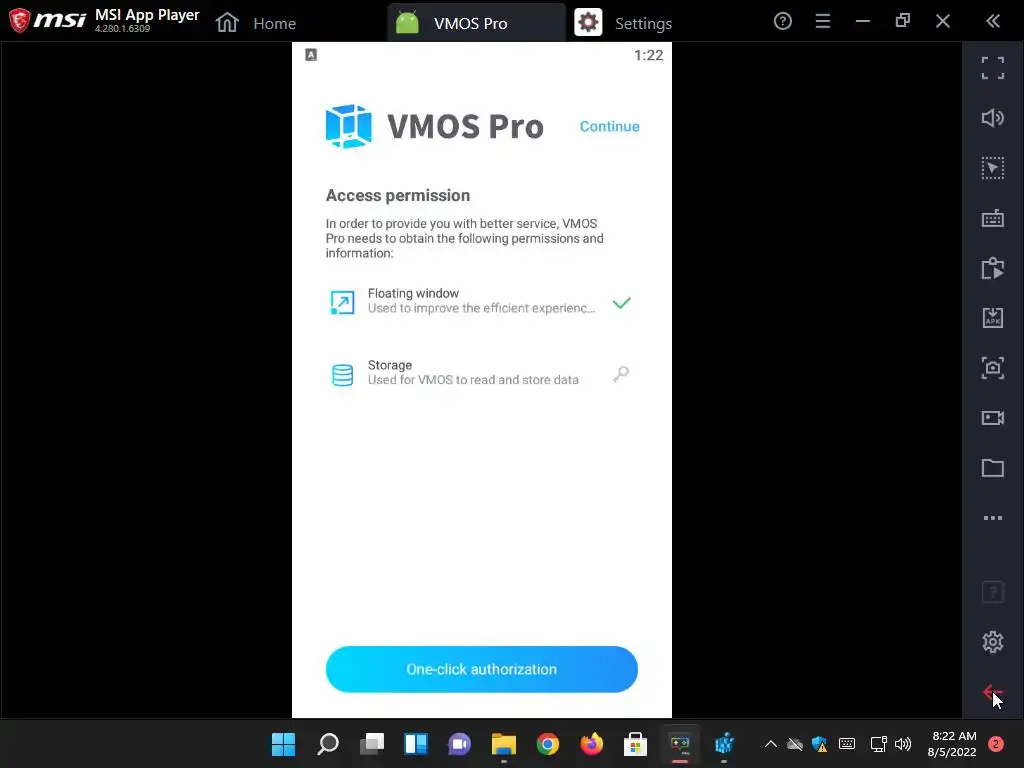1024x768 pixels.
Task: Open File Explorer from taskbar
Action: pos(504,744)
